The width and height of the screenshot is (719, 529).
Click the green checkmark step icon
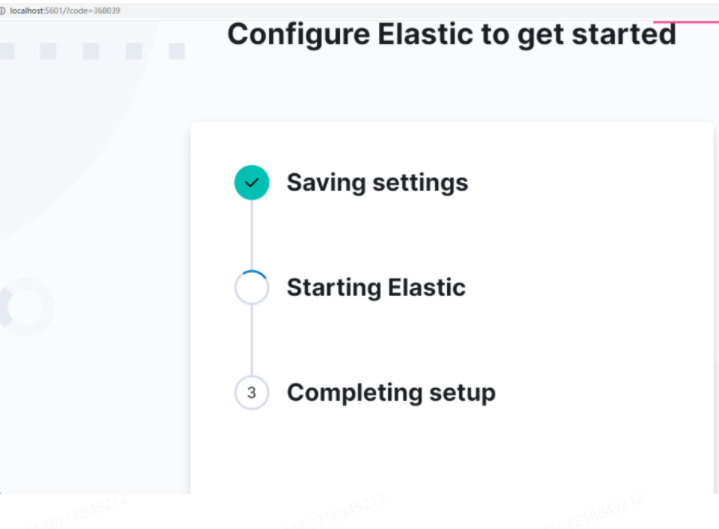point(251,183)
